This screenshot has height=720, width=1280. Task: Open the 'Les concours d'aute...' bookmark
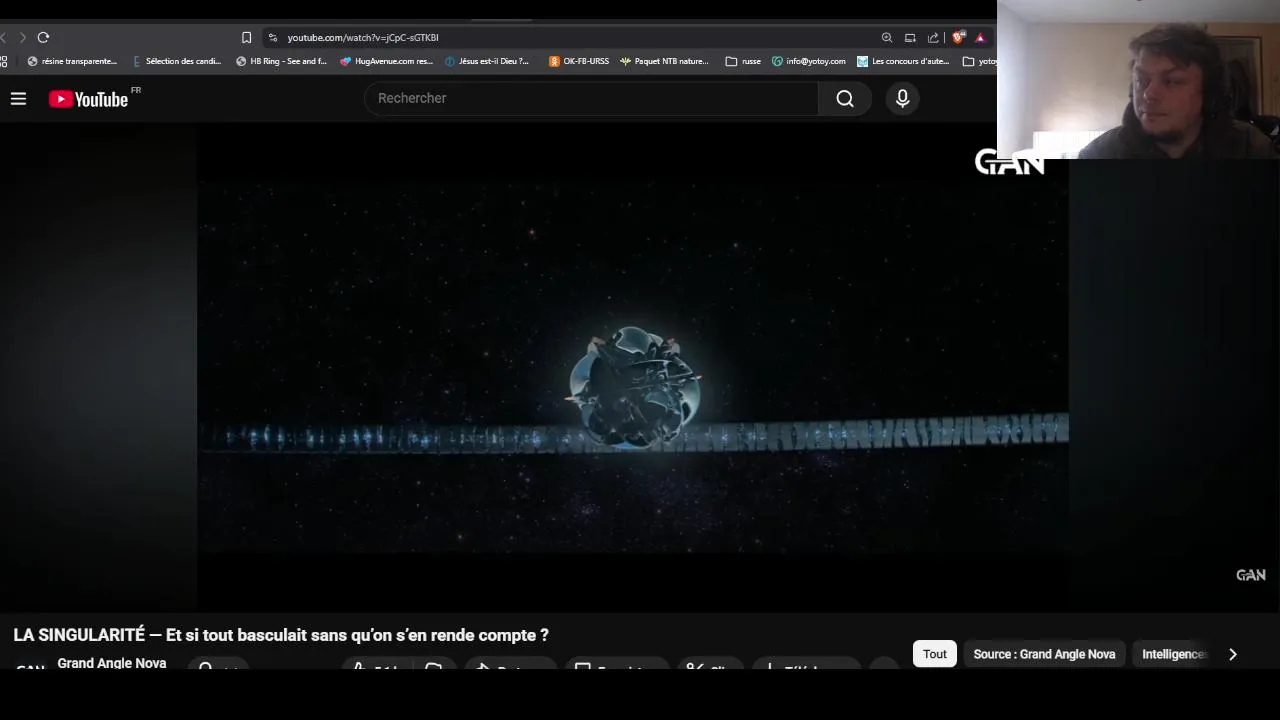(903, 61)
